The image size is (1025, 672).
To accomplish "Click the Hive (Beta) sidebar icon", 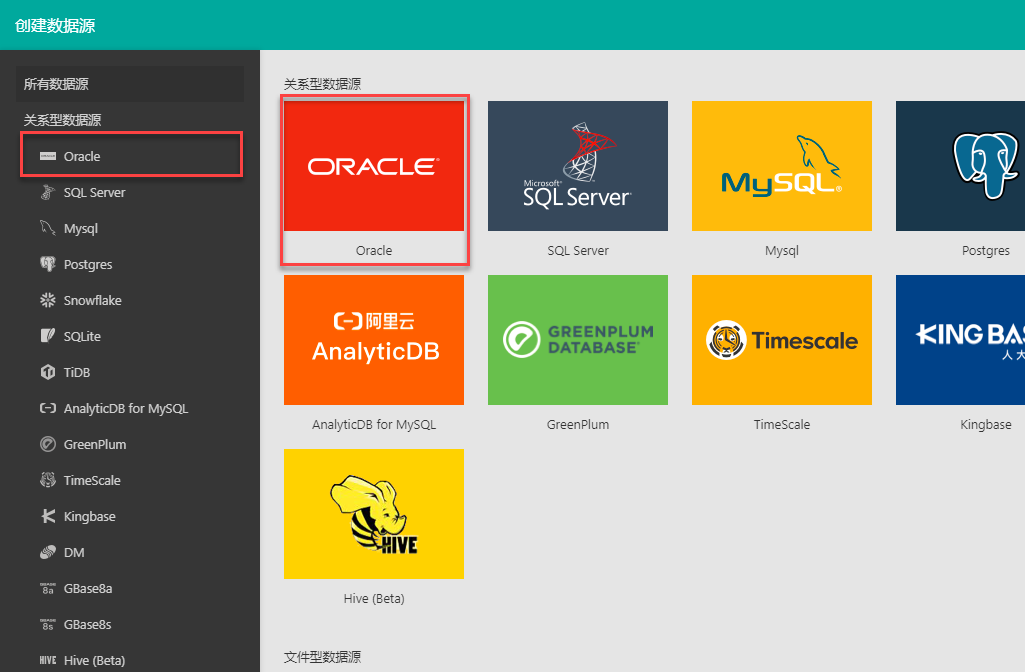I will coord(48,660).
